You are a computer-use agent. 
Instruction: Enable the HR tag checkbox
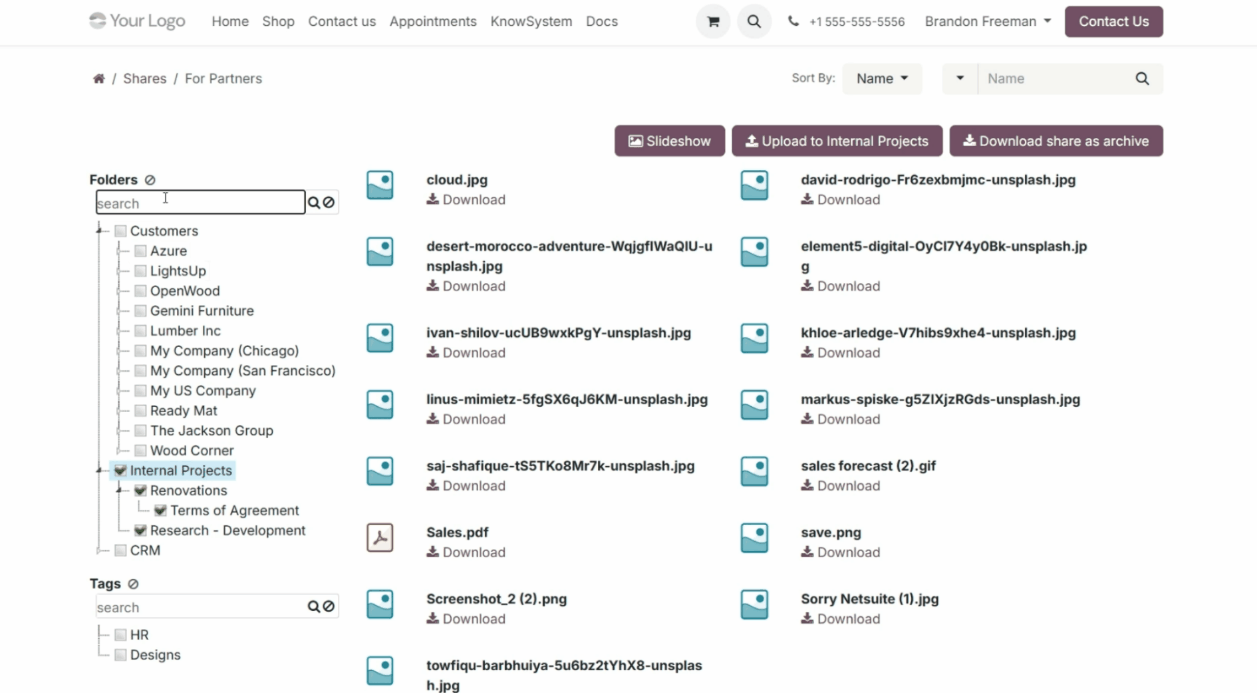121,635
